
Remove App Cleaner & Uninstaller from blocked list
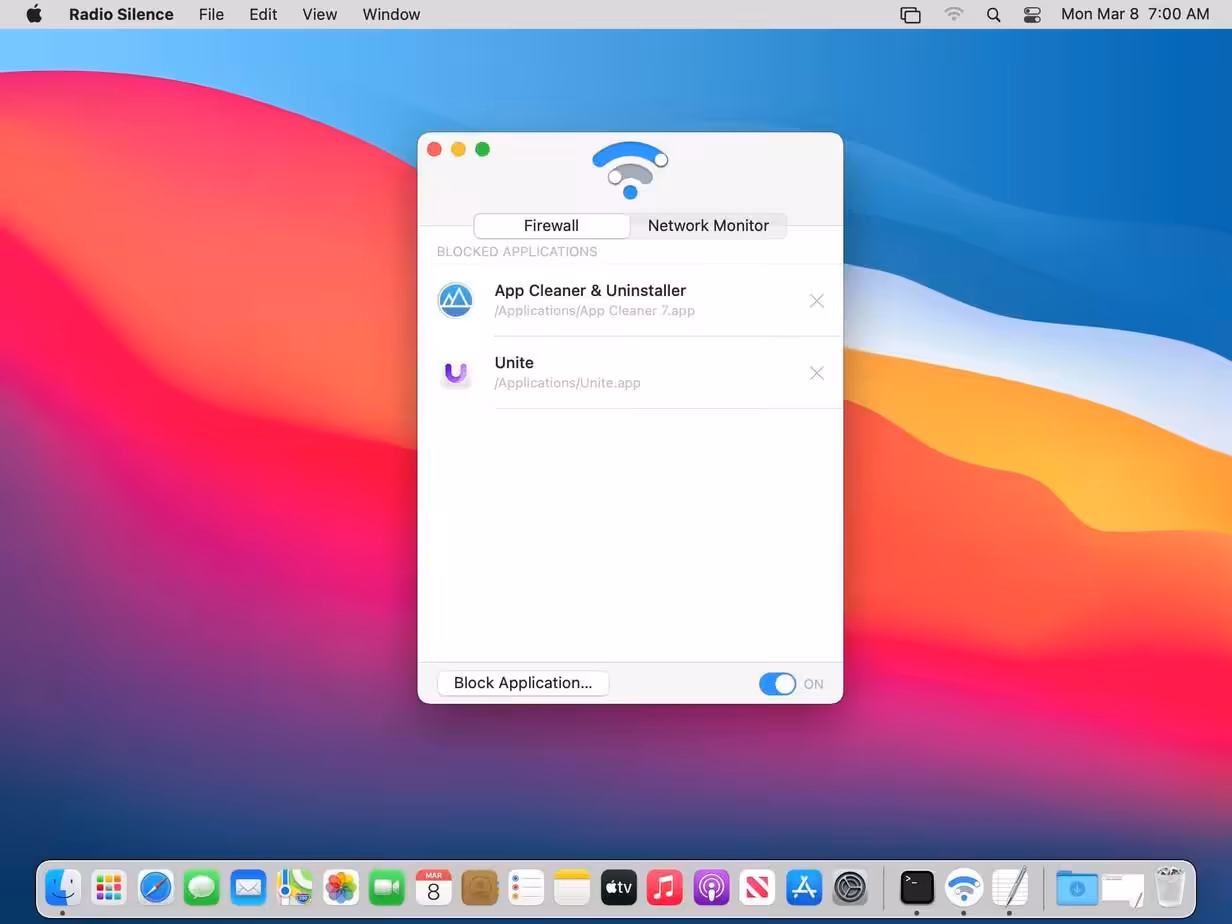[817, 301]
